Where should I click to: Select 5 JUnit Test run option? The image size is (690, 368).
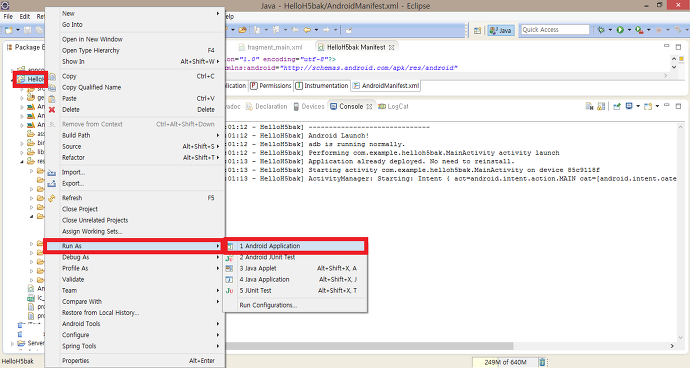(x=295, y=291)
